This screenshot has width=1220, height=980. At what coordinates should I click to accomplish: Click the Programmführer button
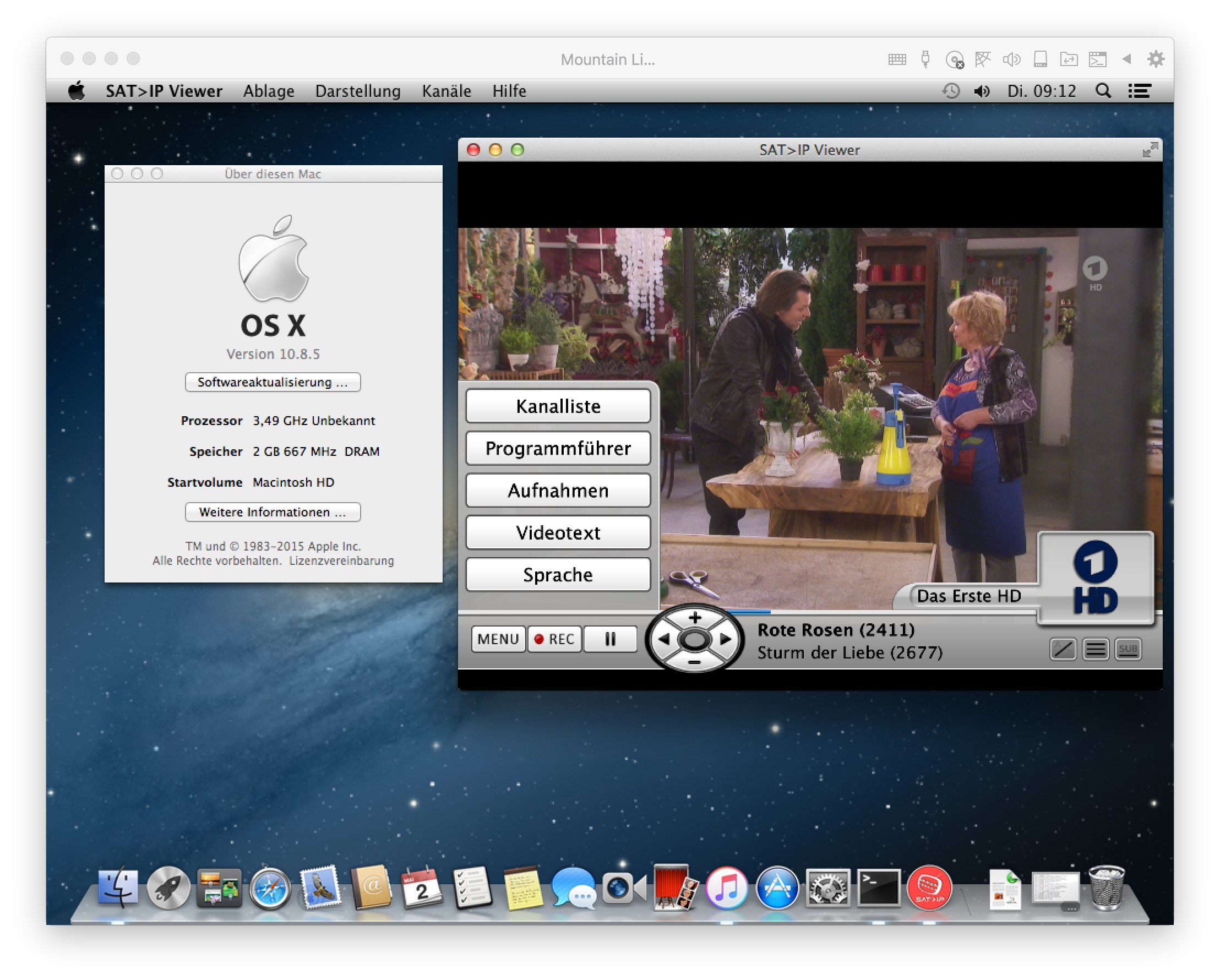558,448
